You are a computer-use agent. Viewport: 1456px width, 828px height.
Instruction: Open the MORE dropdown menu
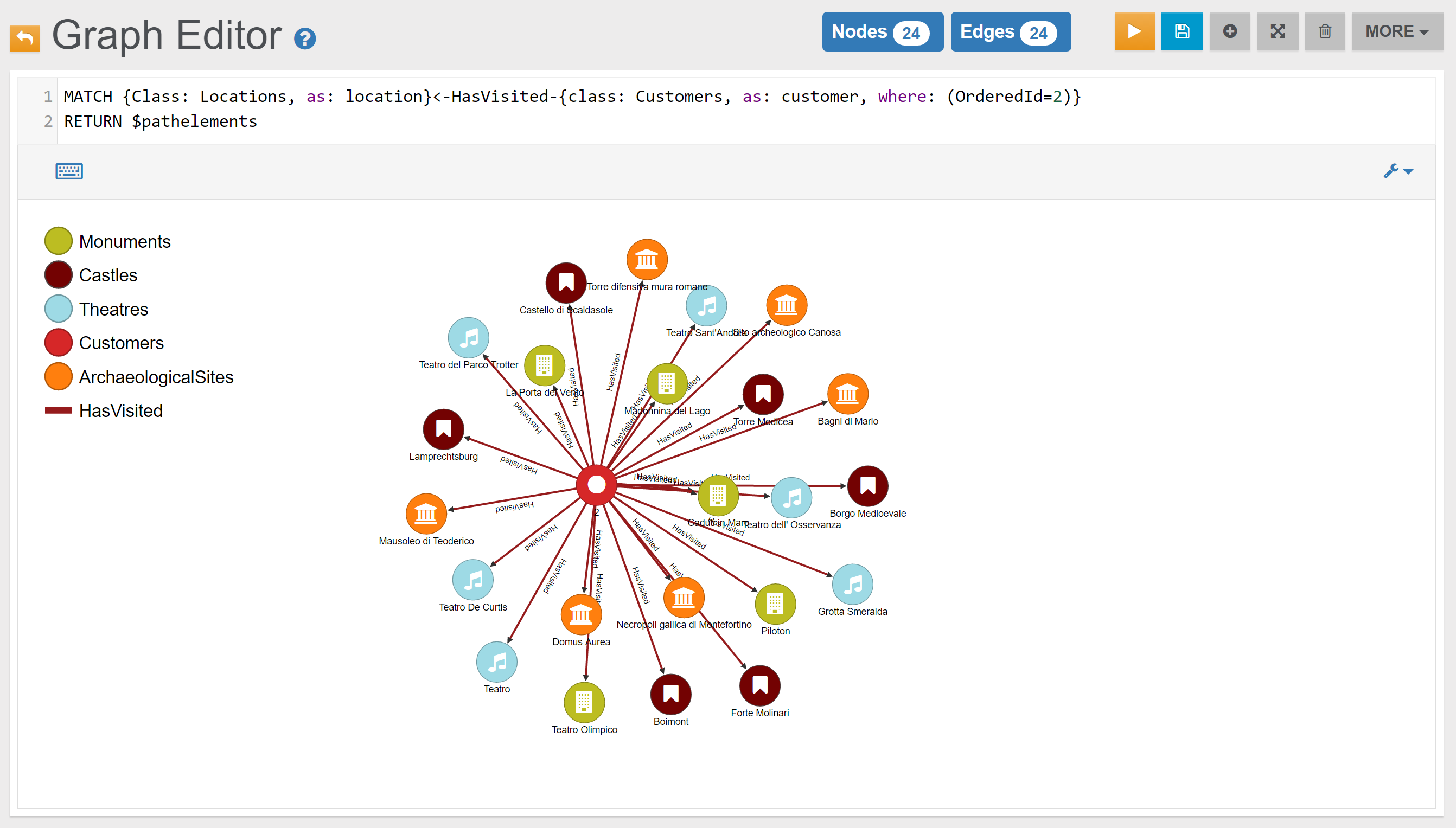tap(1397, 31)
